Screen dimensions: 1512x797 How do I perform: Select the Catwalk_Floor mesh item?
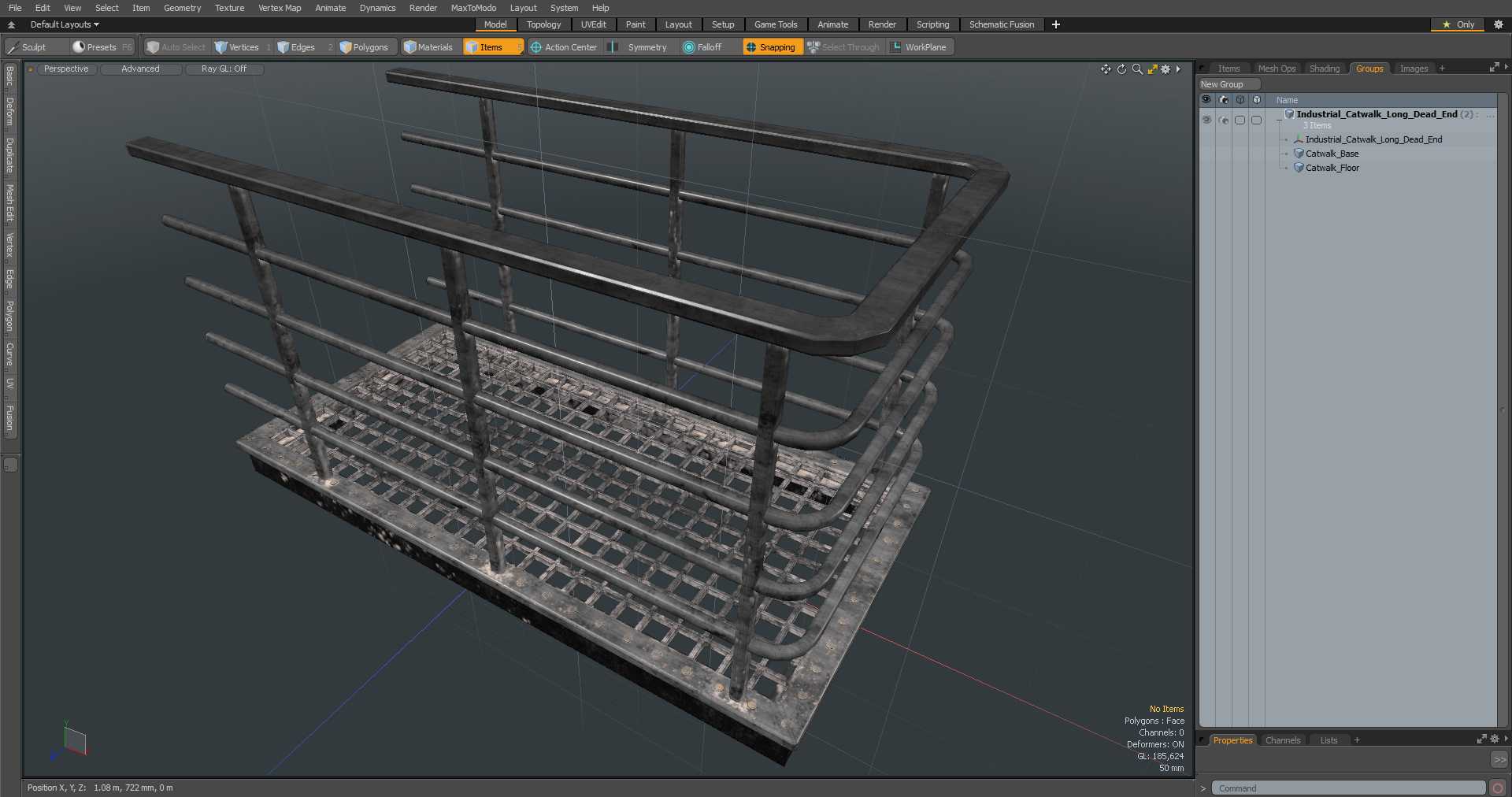(x=1332, y=168)
